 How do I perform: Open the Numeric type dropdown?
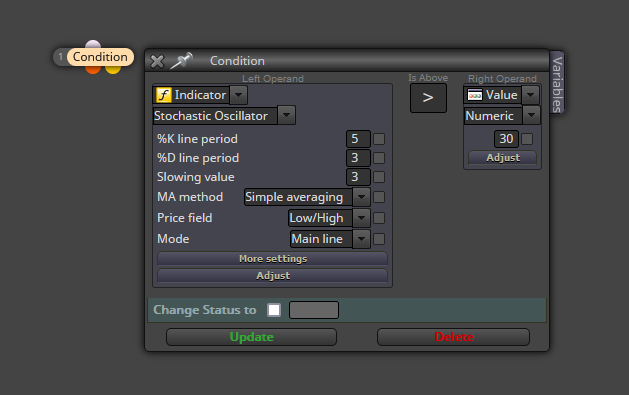pyautogui.click(x=532, y=115)
